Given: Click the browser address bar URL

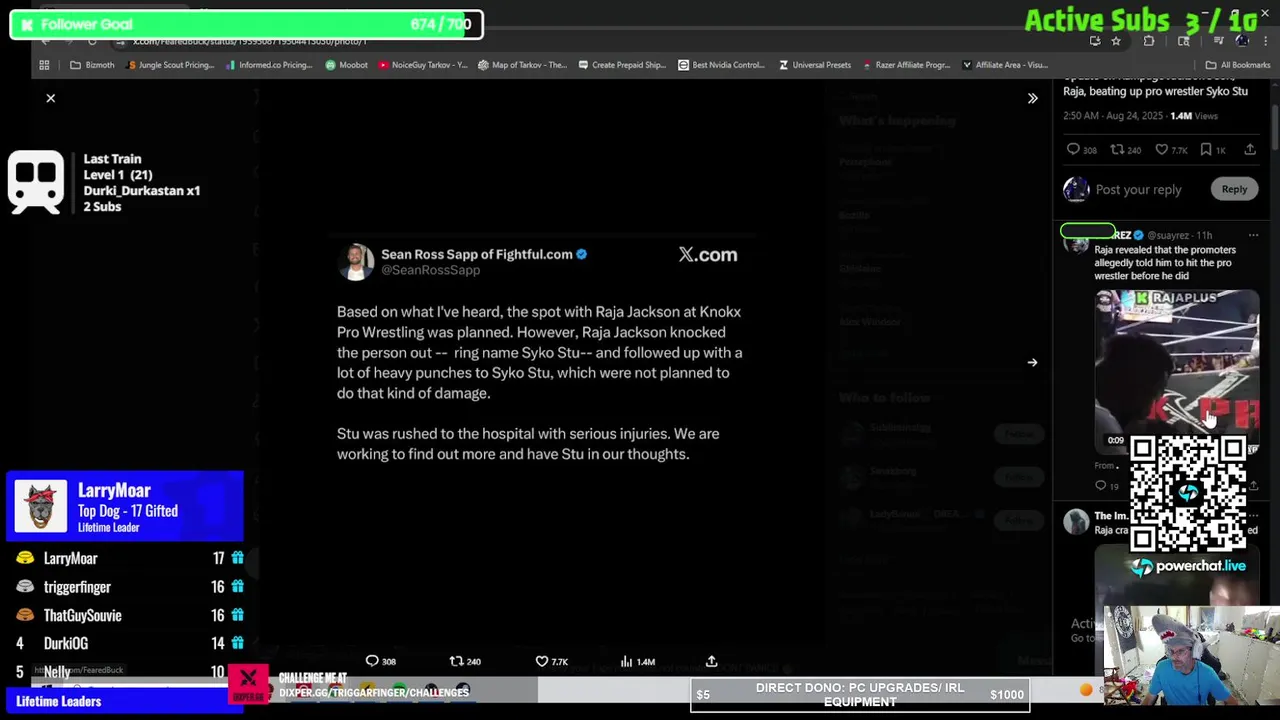Looking at the screenshot, I should click(250, 41).
